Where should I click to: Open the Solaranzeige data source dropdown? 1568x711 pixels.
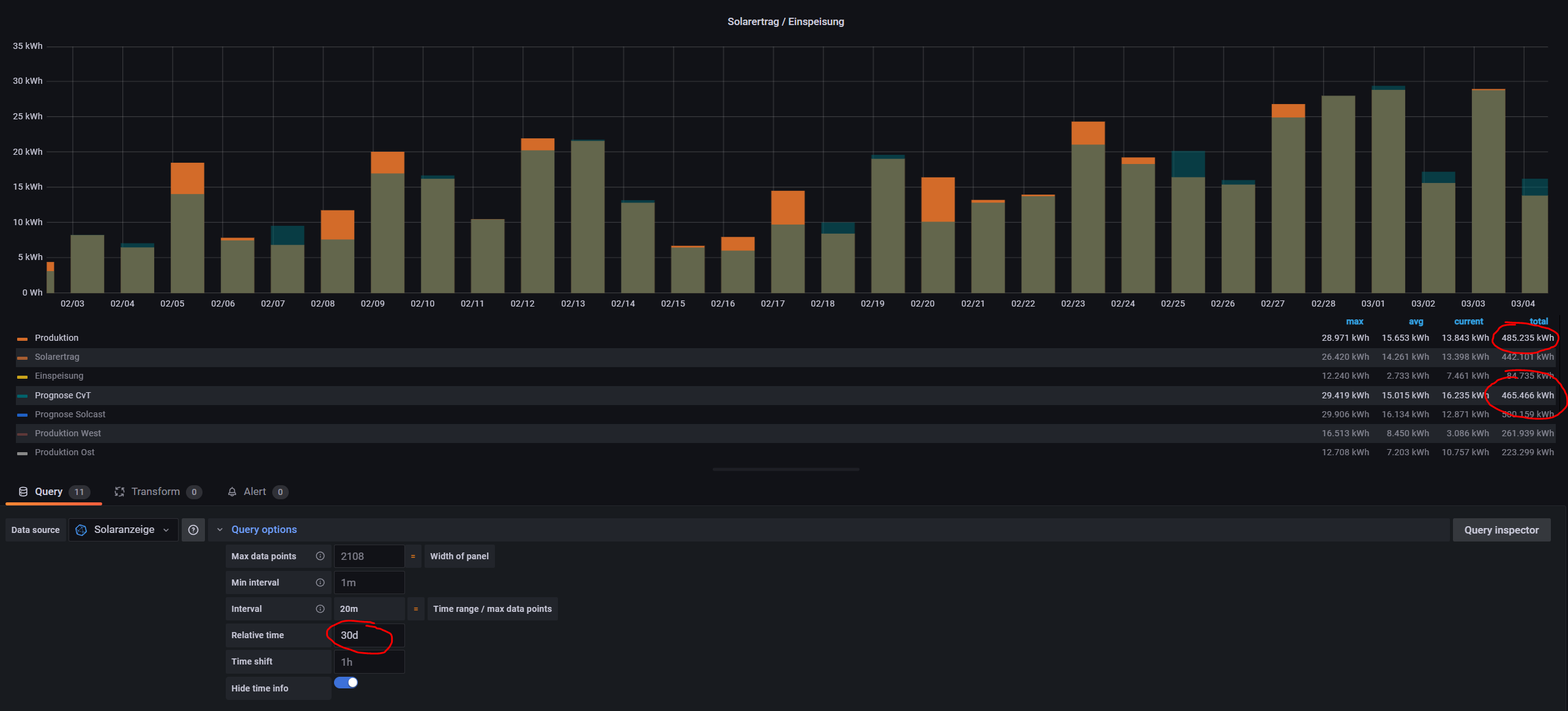coord(124,530)
